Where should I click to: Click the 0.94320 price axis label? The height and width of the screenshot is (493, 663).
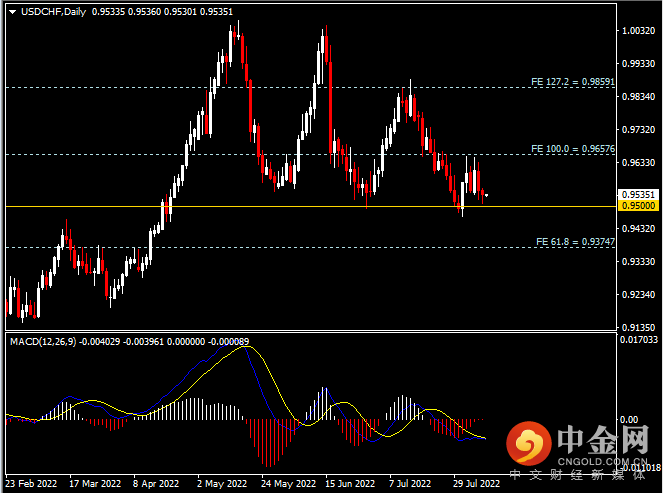(638, 228)
